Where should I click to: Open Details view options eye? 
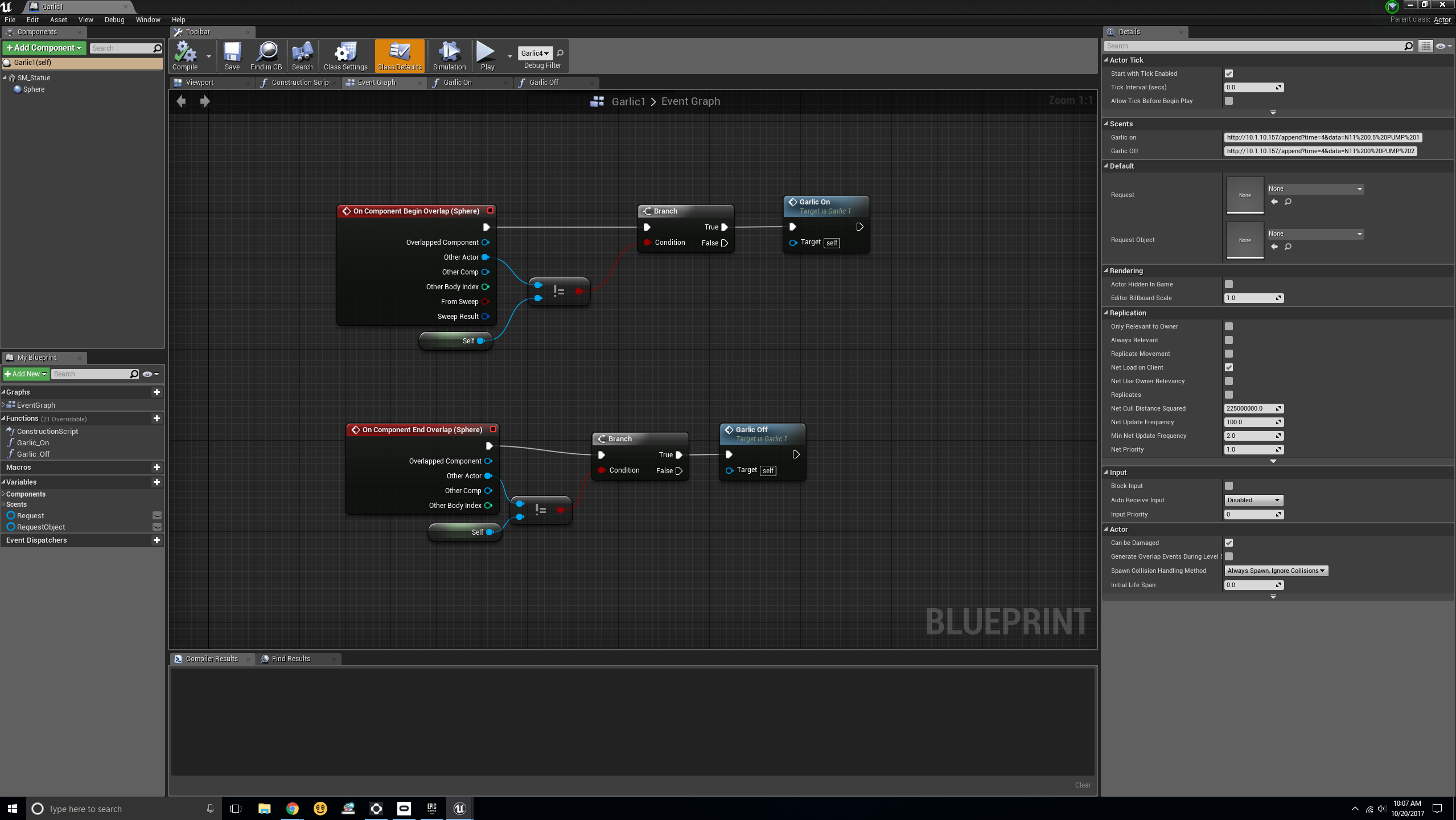click(1443, 46)
